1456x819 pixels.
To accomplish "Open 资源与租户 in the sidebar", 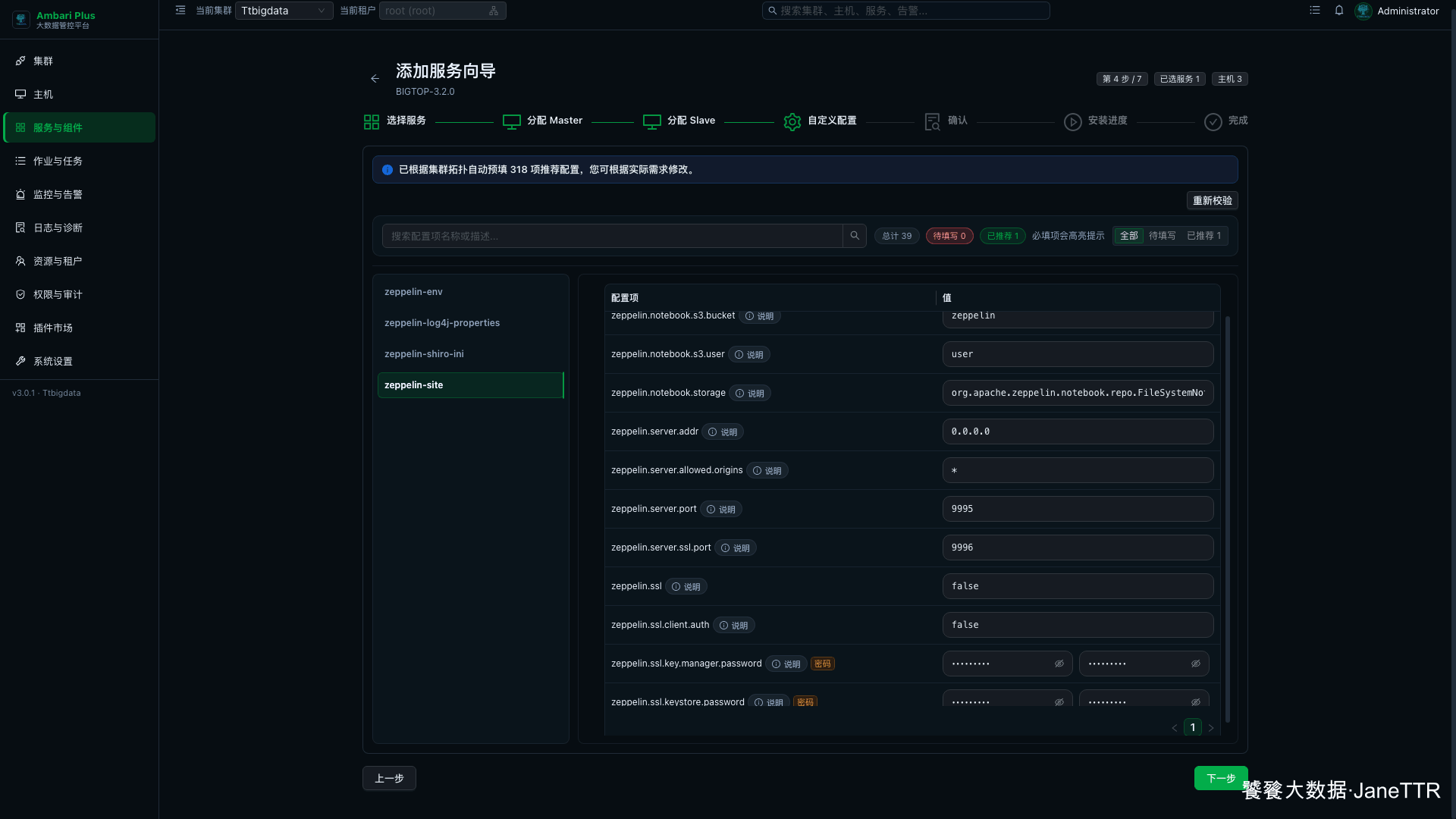I will pos(79,261).
